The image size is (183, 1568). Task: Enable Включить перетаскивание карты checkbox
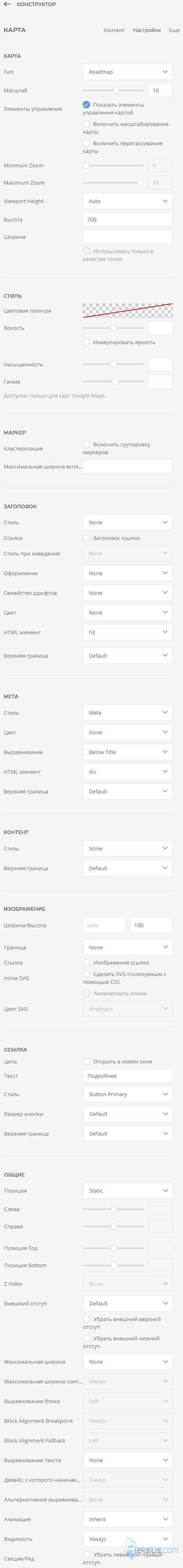pyautogui.click(x=86, y=143)
